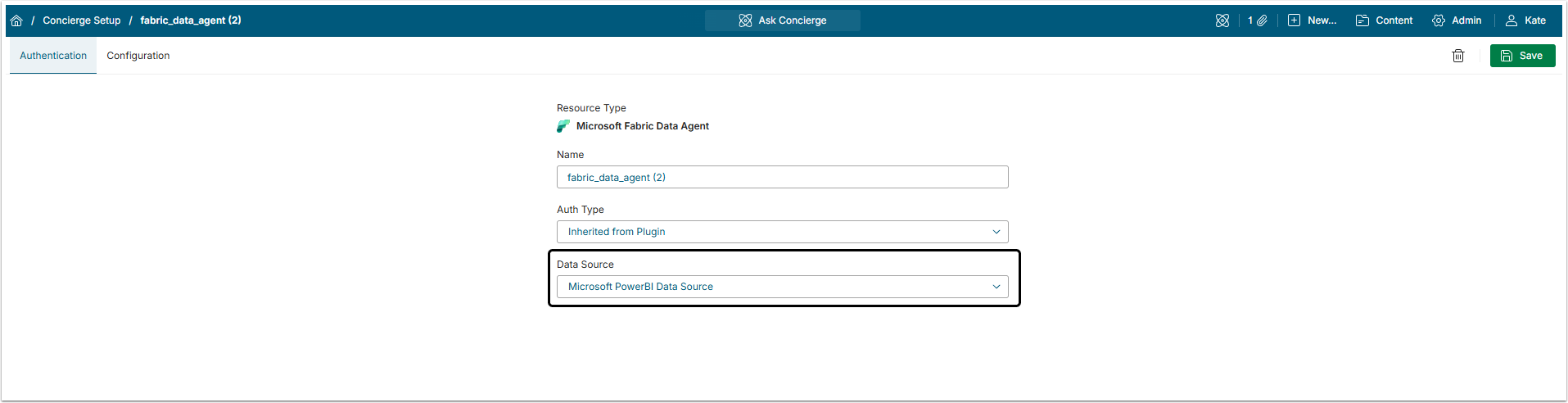Screen dimensions: 1568x403
Task: Click the home icon in the breadcrumb
Action: pyautogui.click(x=16, y=20)
